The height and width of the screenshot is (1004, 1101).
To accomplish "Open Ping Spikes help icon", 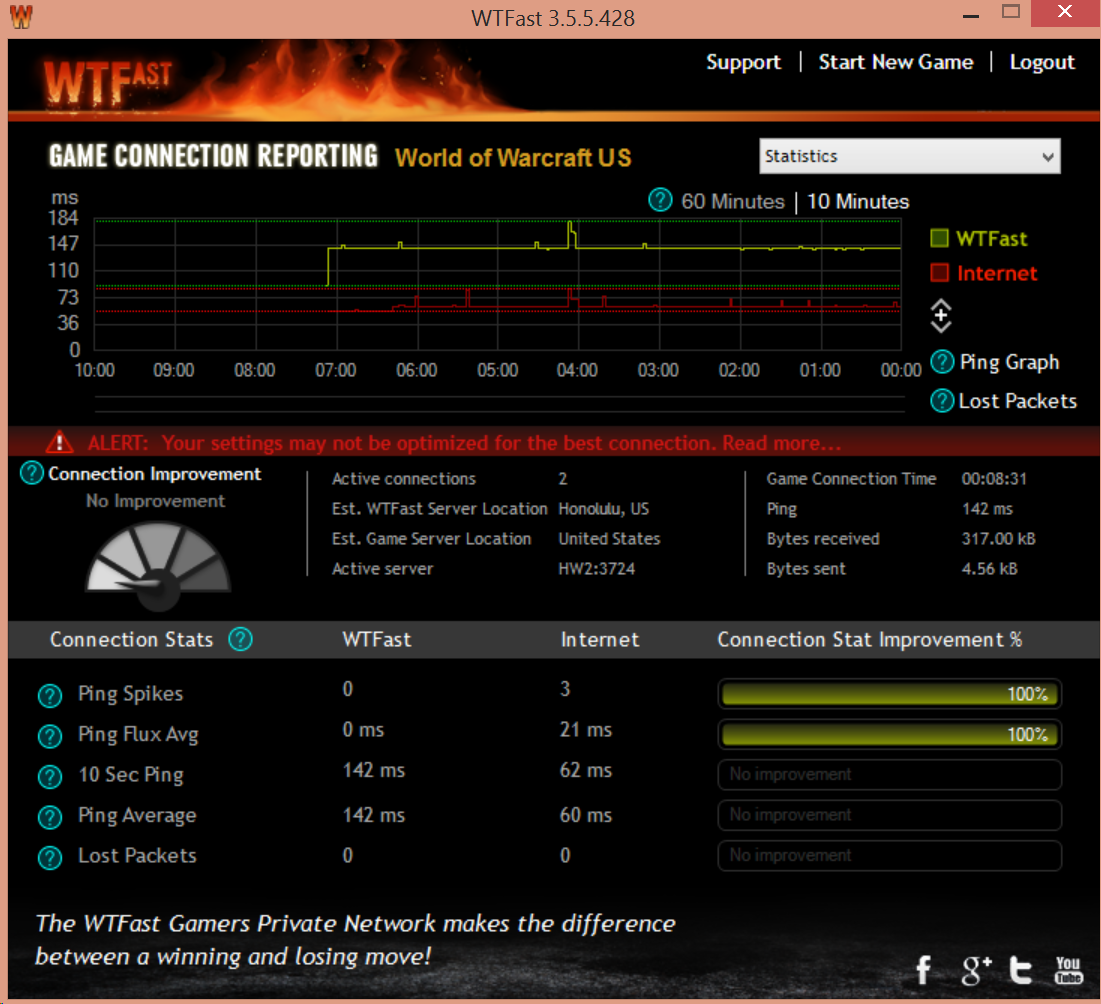I will [50, 695].
